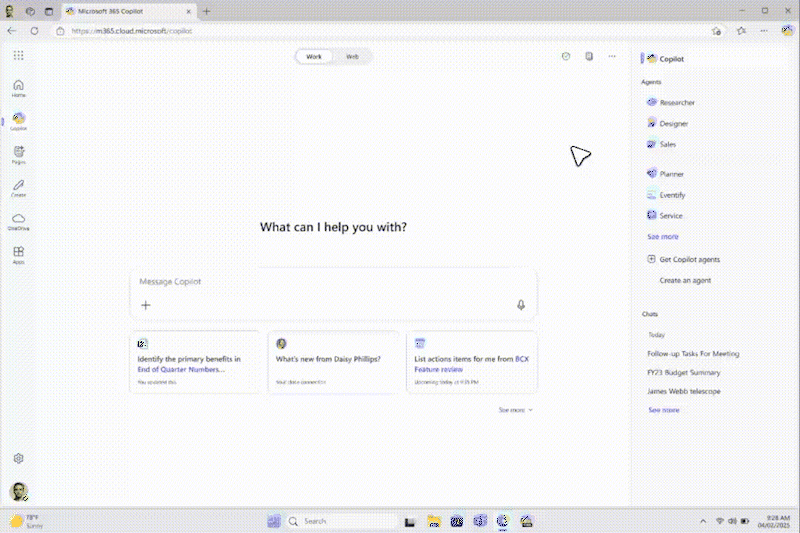Open James Webb telescope chat

pos(684,391)
